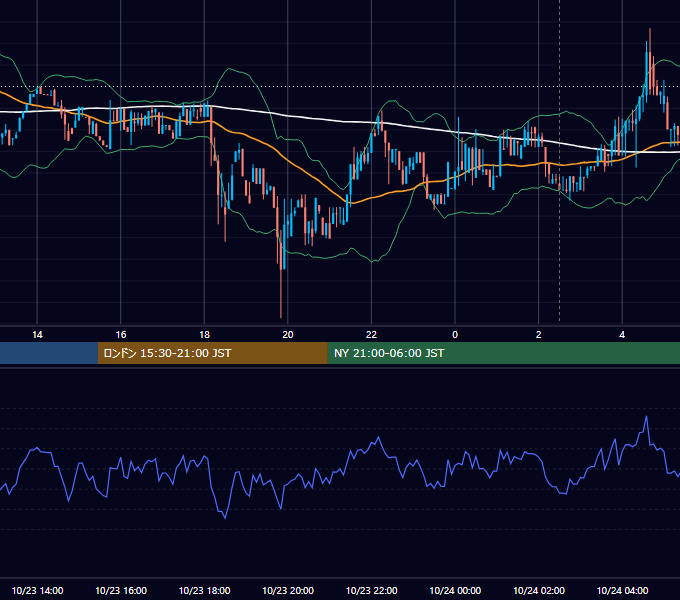Click the hour label 0 on time axis
This screenshot has height=600, width=680.
[x=455, y=335]
